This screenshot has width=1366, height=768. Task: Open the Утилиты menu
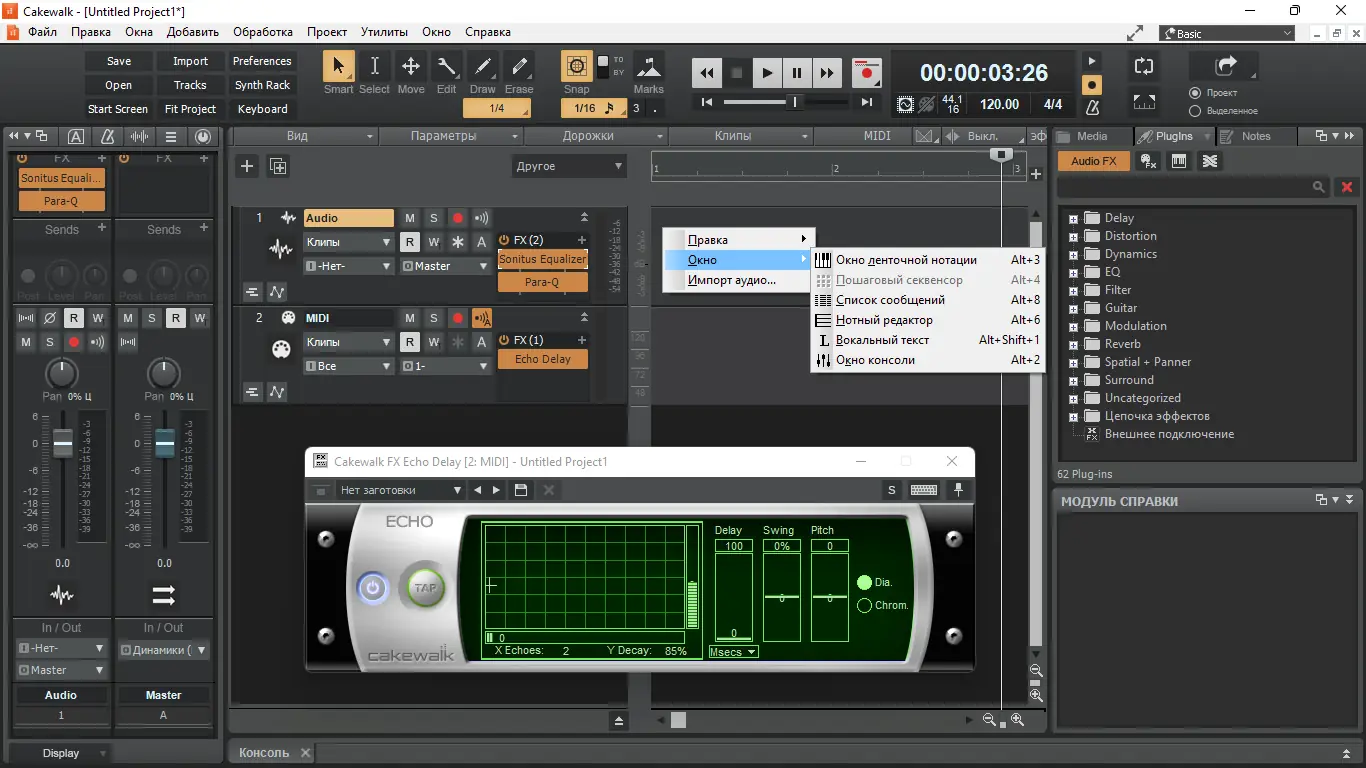pos(384,32)
